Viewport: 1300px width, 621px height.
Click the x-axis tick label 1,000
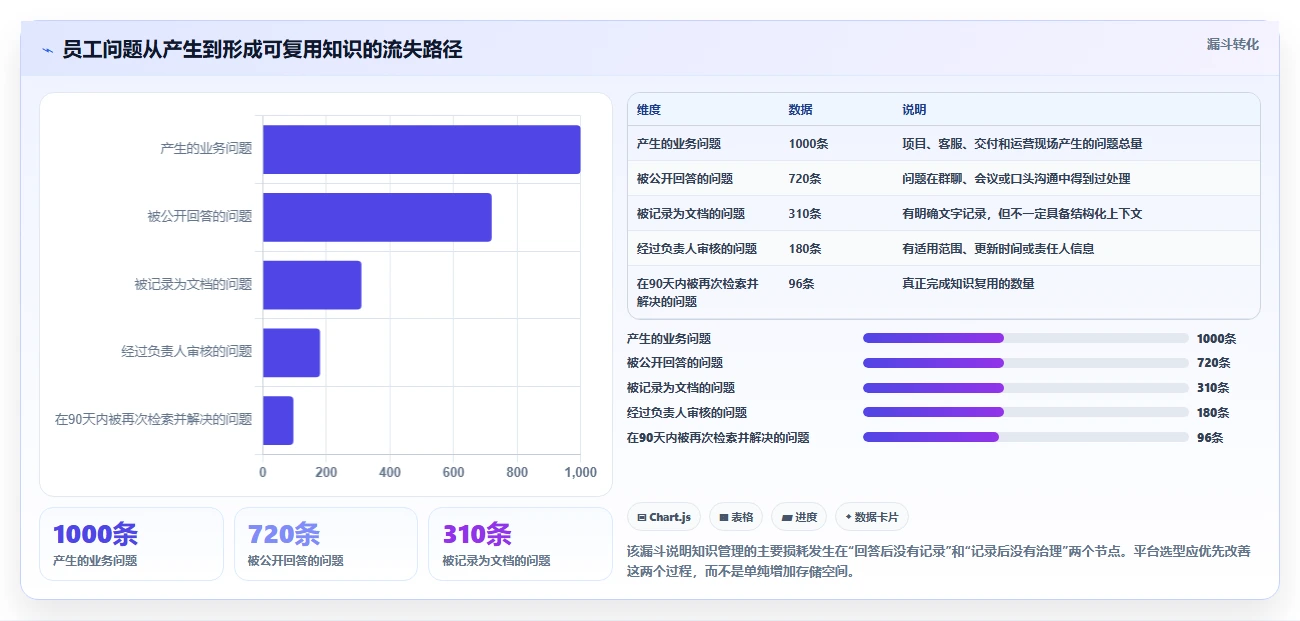point(579,473)
